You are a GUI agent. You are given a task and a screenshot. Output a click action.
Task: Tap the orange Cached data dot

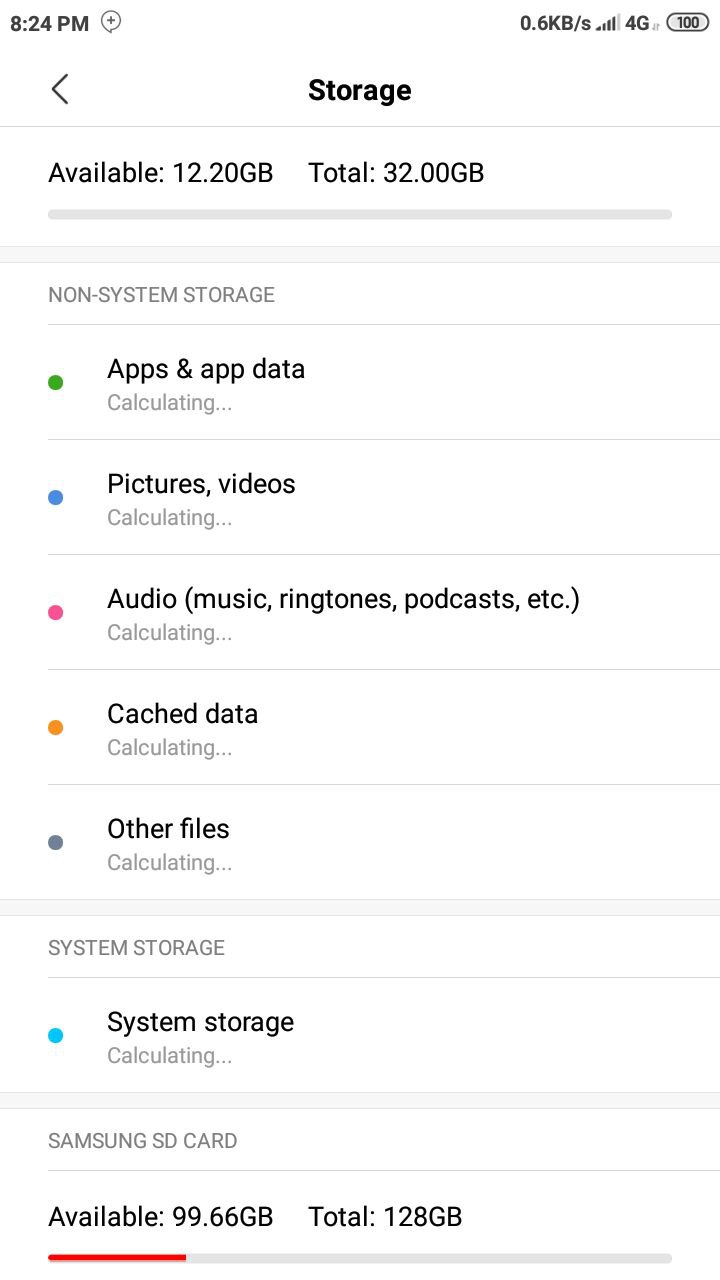[x=56, y=727]
